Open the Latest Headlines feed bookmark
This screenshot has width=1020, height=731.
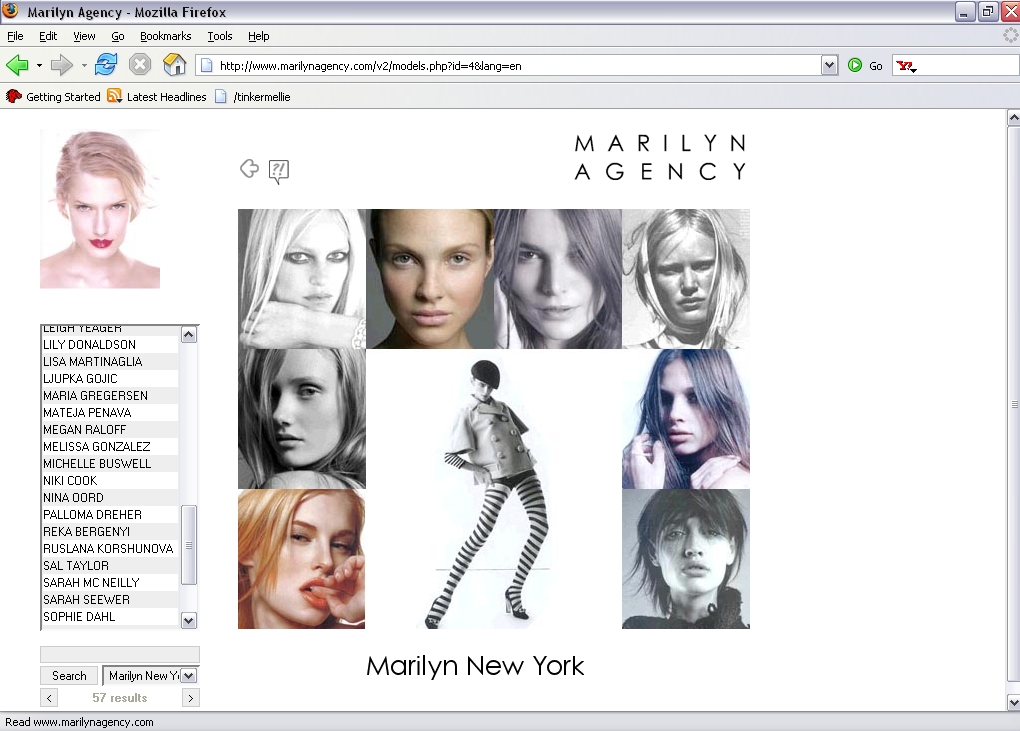click(x=157, y=97)
